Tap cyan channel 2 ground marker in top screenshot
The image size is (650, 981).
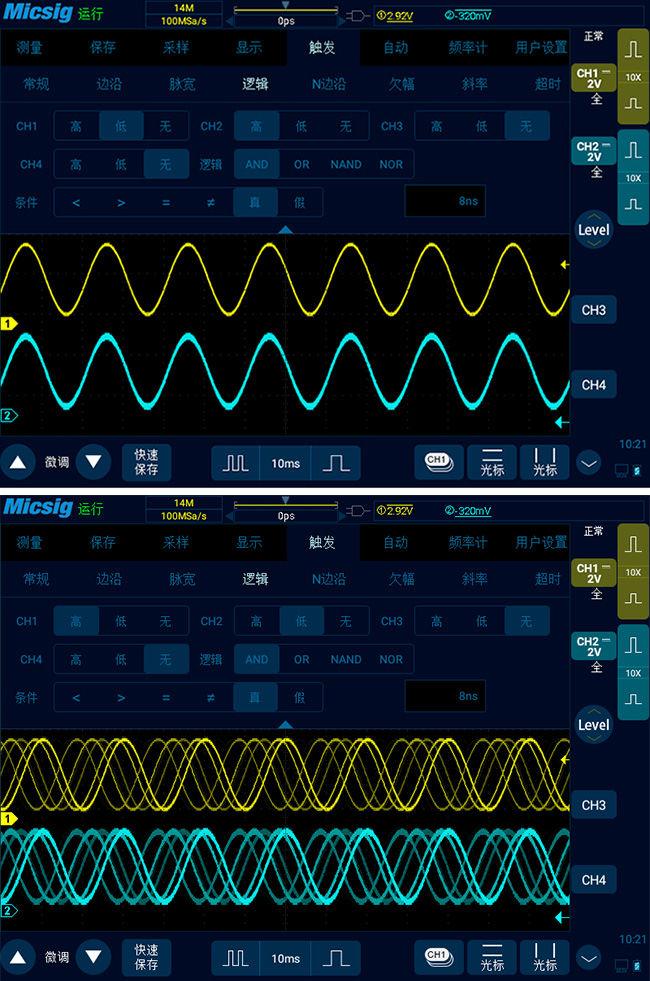pyautogui.click(x=8, y=415)
